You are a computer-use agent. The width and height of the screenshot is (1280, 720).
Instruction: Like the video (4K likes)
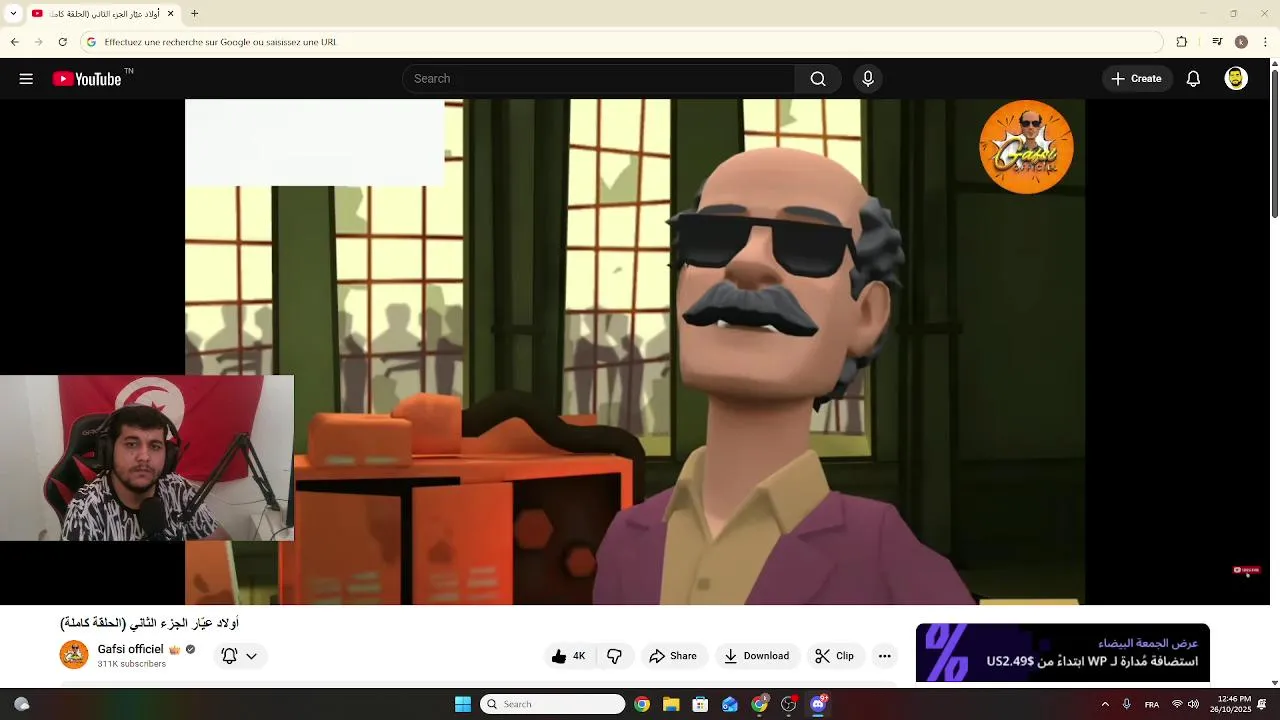pos(570,656)
